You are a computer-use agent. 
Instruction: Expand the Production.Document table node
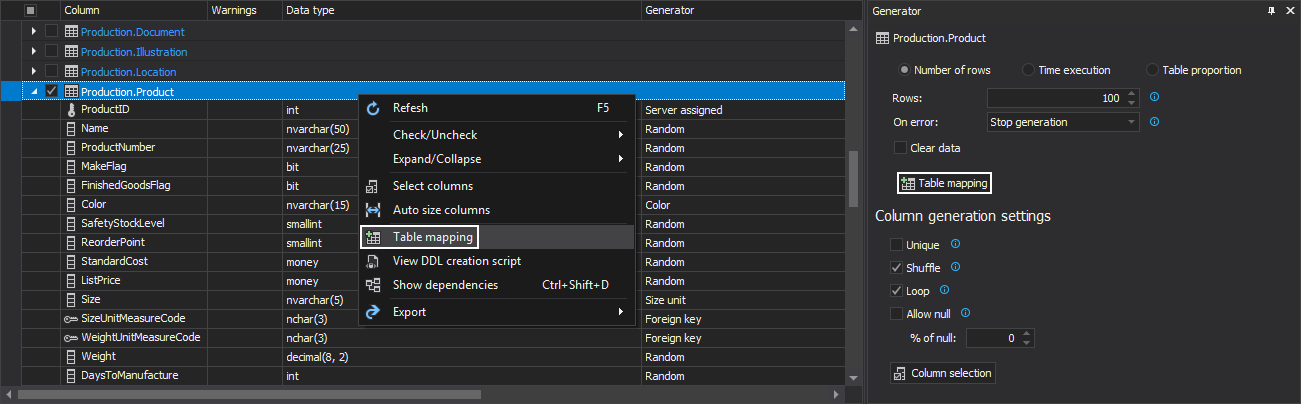pos(34,32)
